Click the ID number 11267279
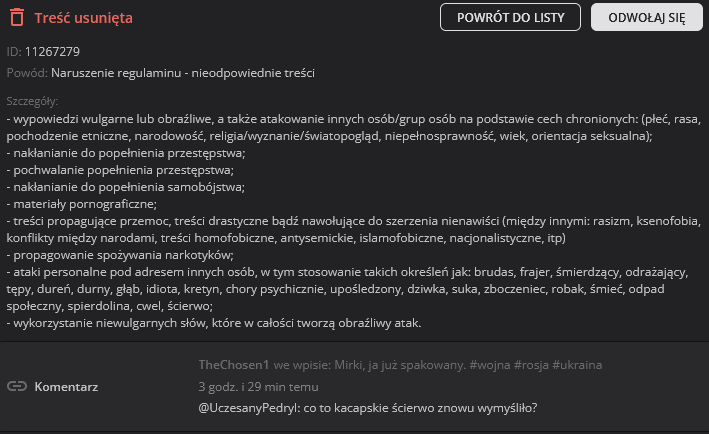 pos(53,51)
